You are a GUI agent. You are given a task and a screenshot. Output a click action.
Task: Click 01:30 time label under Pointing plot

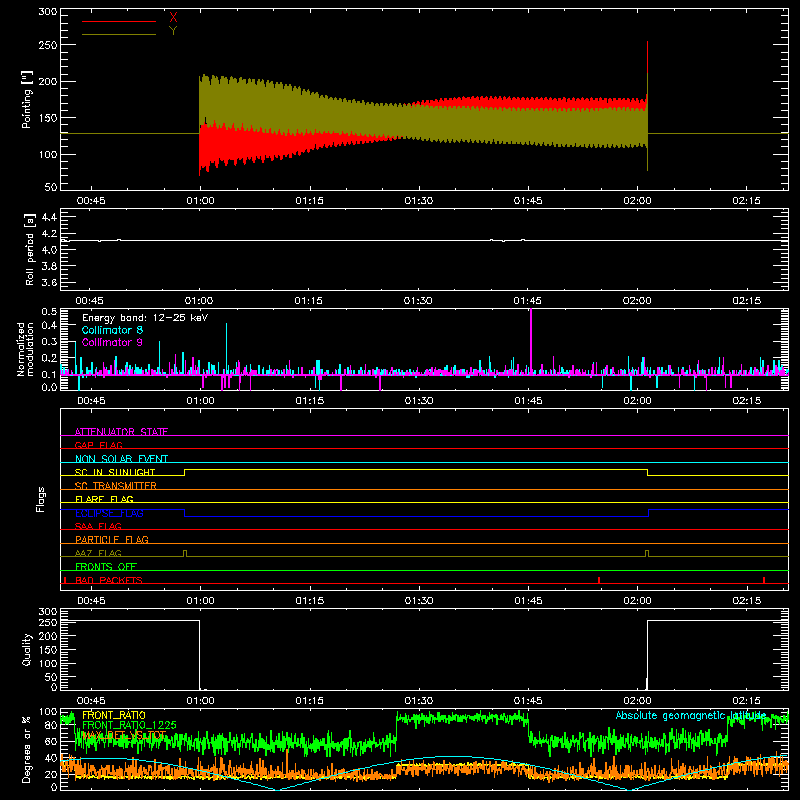click(x=419, y=201)
